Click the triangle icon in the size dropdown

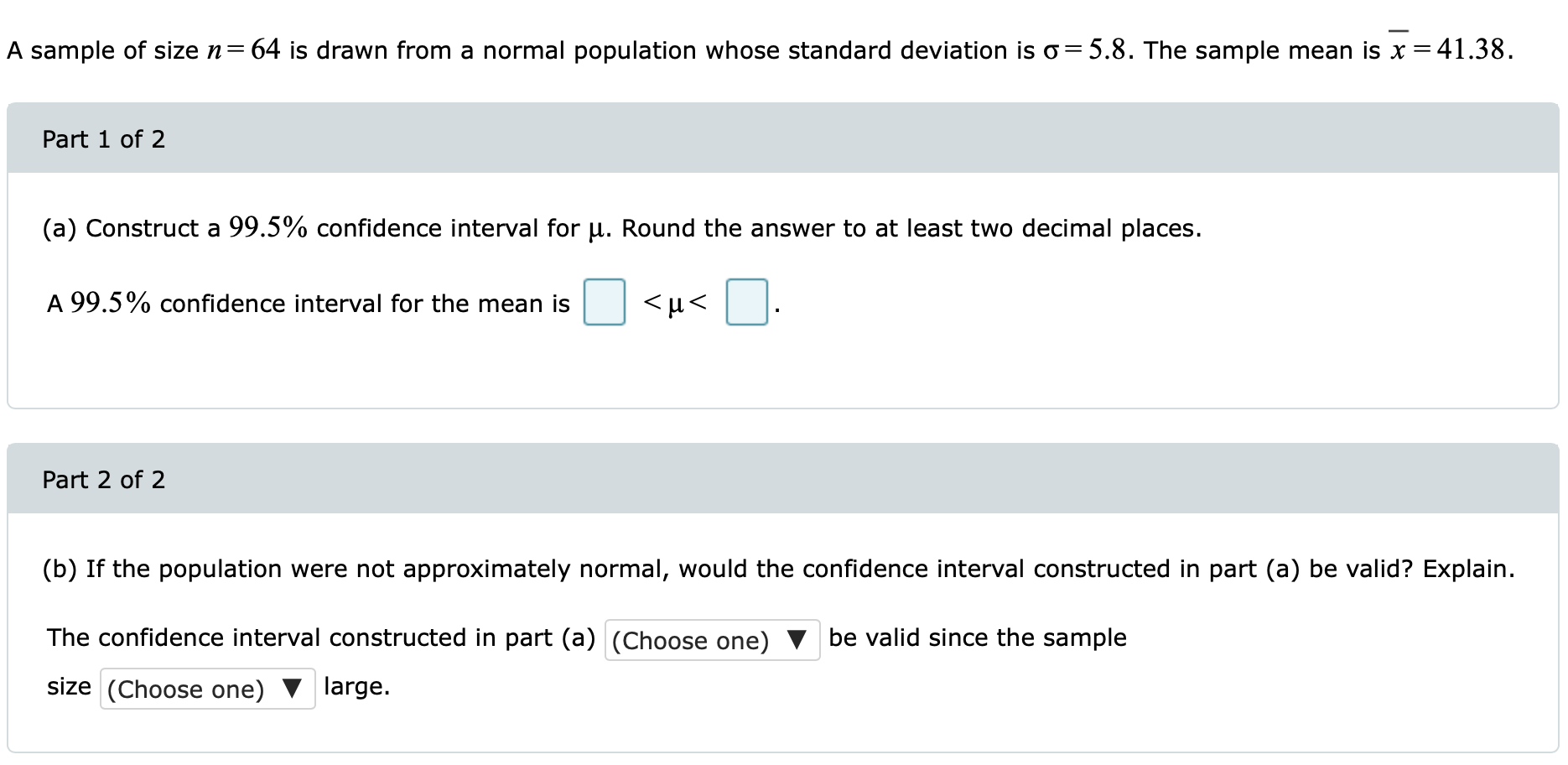292,688
